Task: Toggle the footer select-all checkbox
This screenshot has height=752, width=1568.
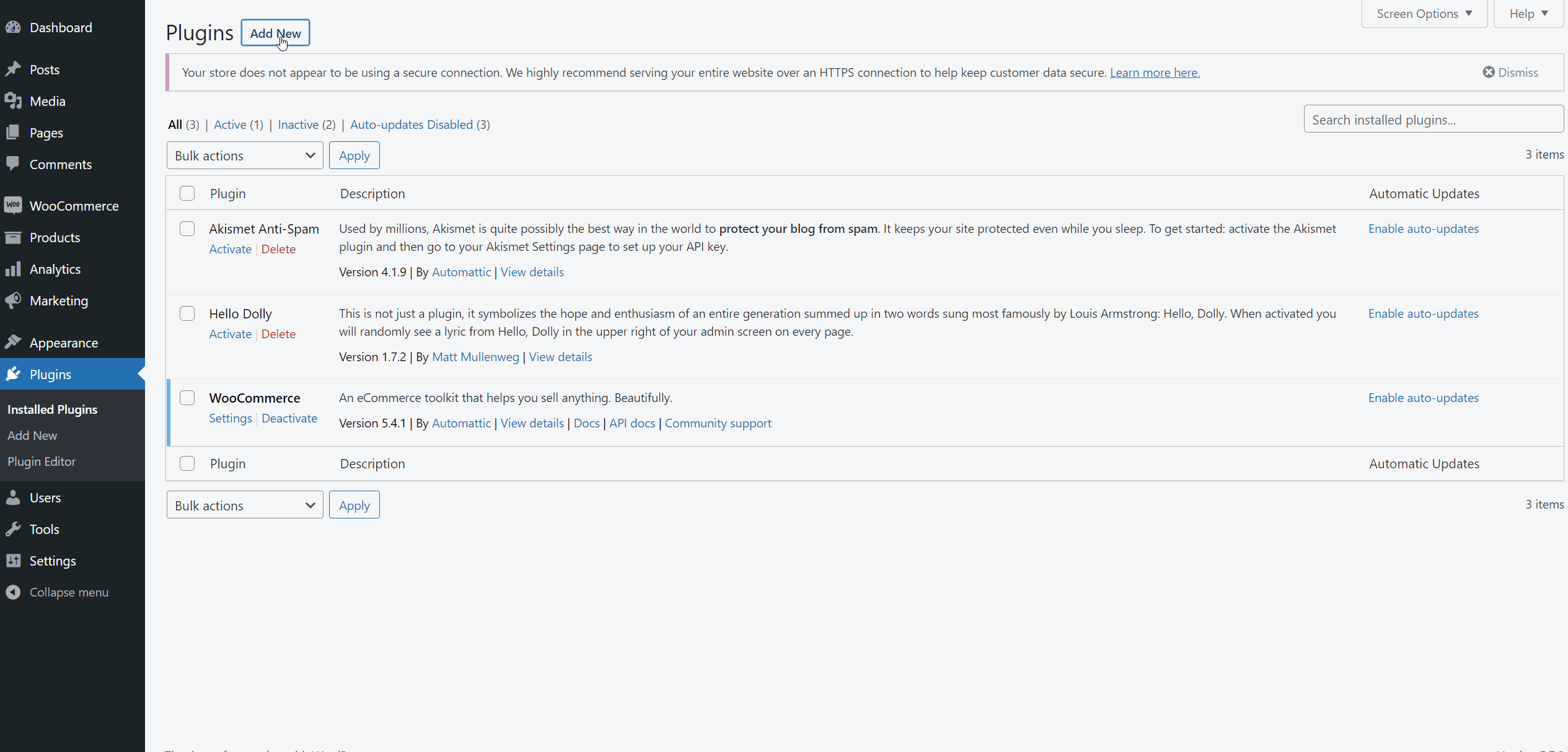Action: click(x=187, y=463)
